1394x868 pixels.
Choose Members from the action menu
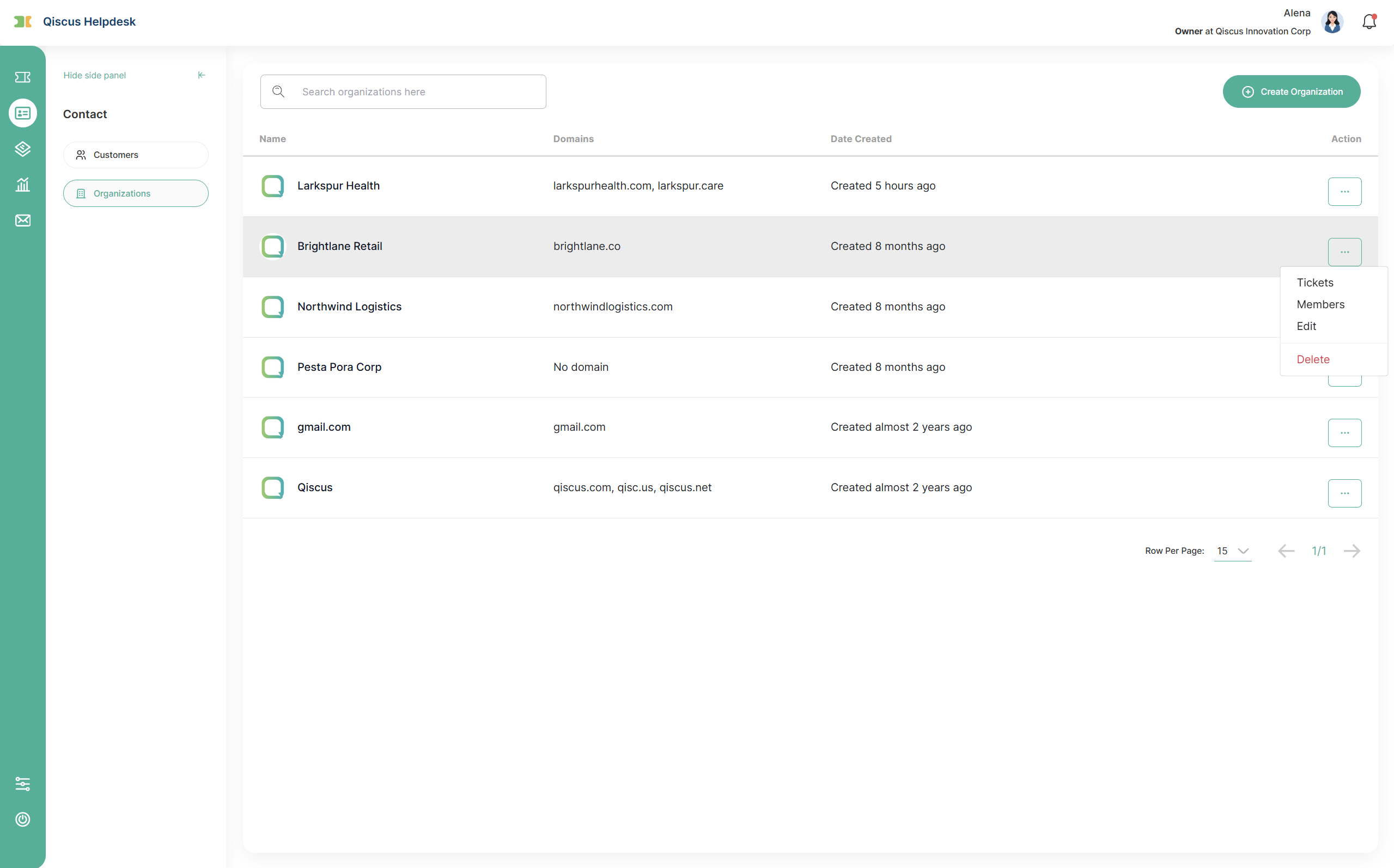tap(1320, 304)
